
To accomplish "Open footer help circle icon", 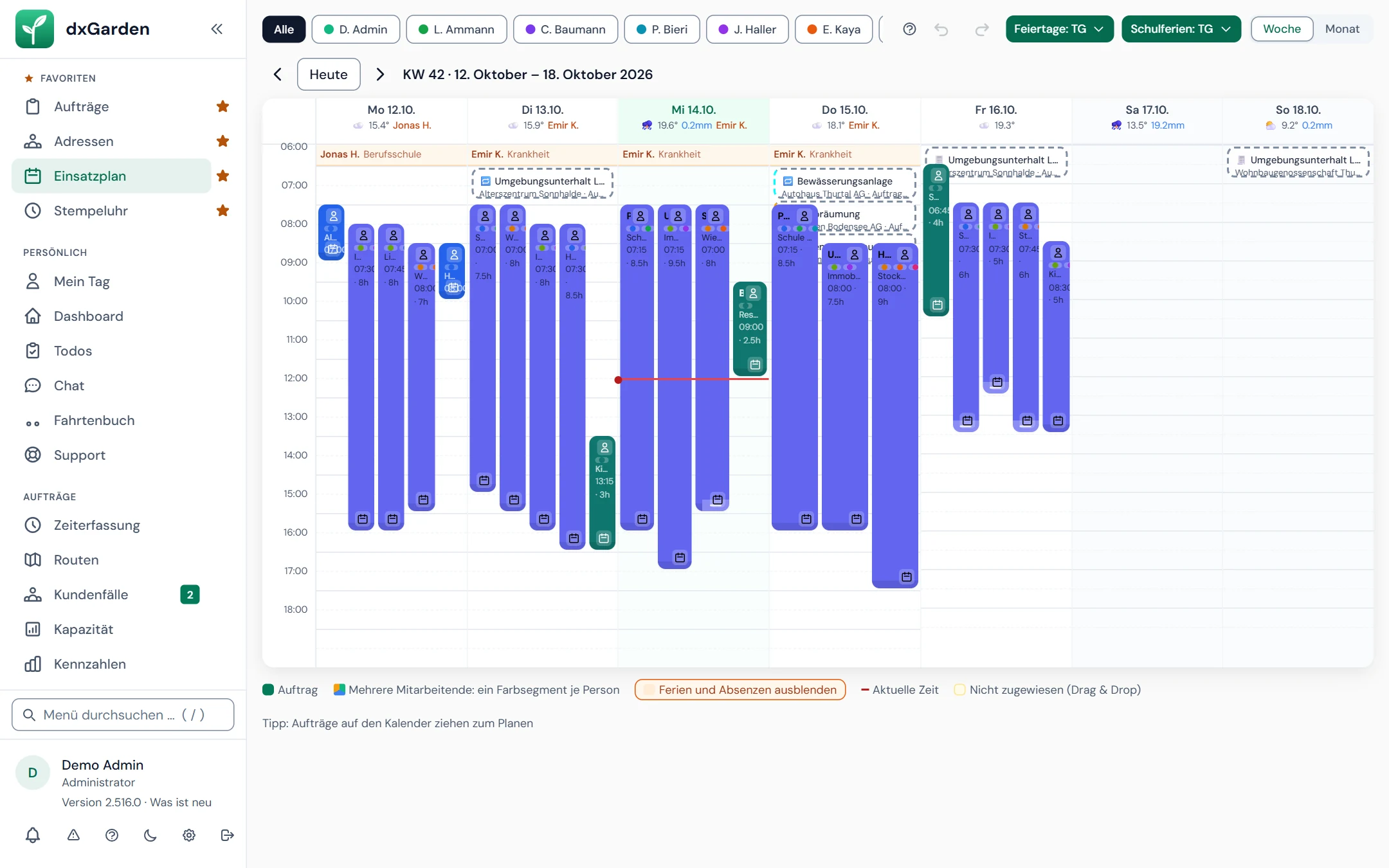I will pyautogui.click(x=112, y=835).
